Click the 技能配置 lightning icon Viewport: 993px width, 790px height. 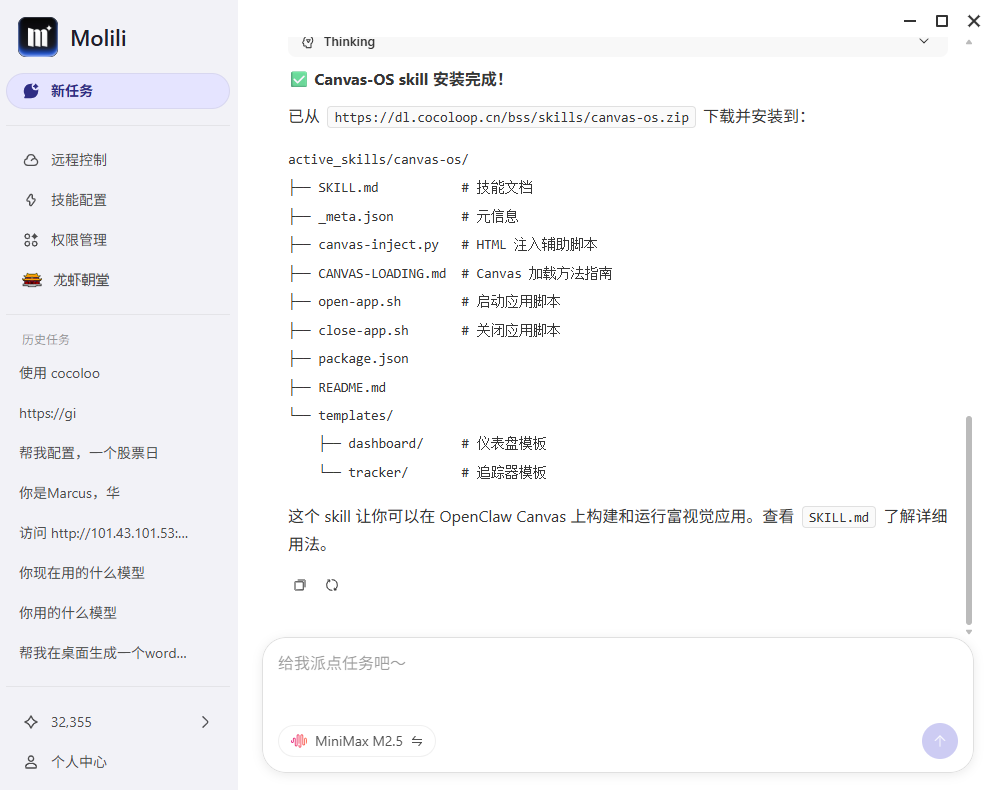(x=31, y=200)
